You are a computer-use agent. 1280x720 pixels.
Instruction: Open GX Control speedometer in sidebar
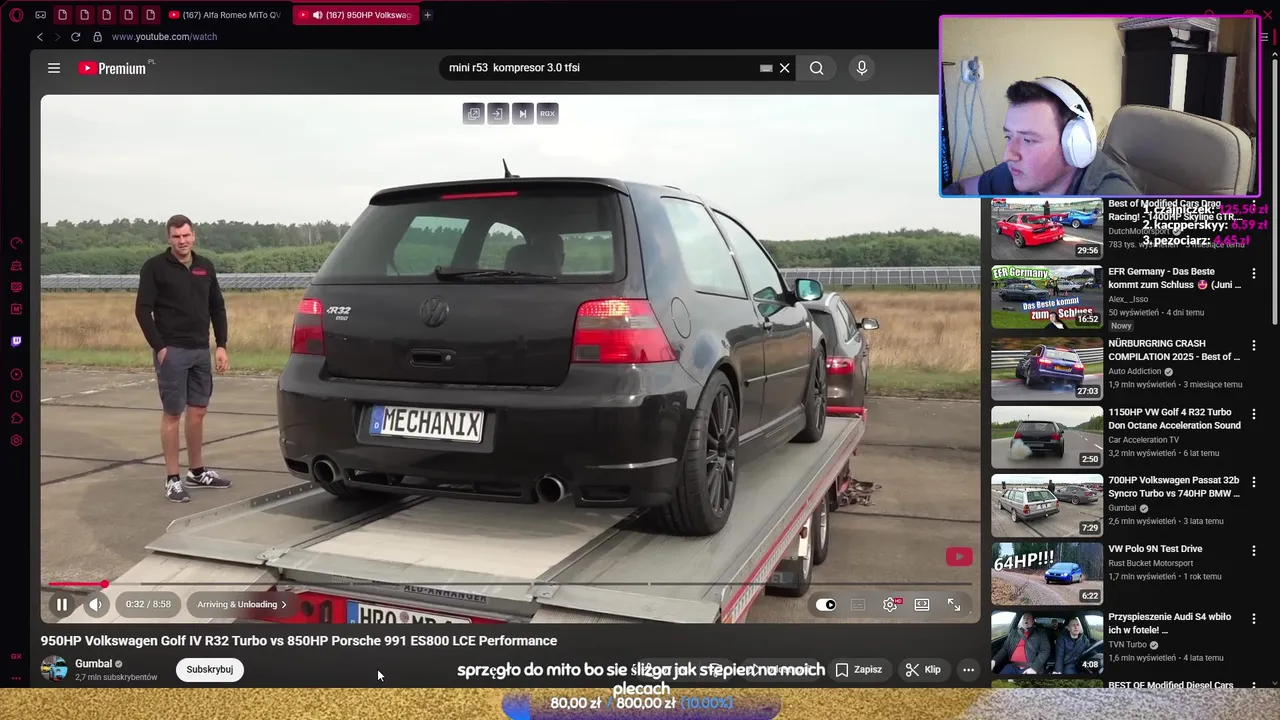tap(16, 243)
